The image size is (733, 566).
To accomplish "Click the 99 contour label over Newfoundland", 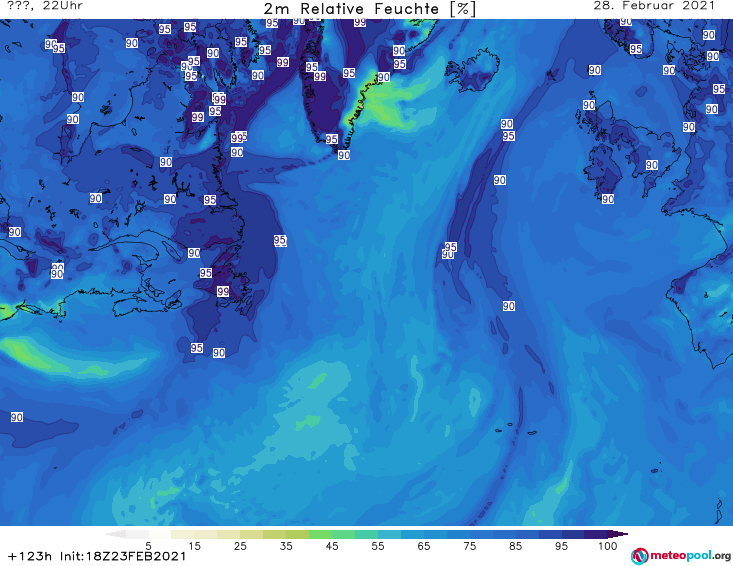I will coord(223,291).
